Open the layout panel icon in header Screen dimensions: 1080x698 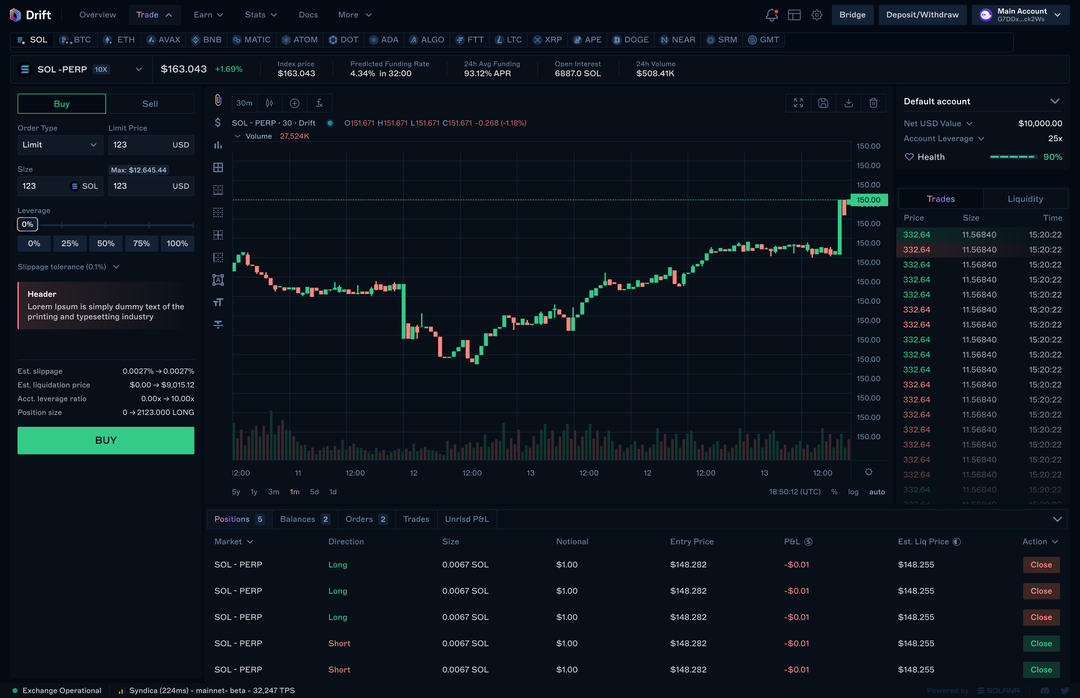[794, 14]
